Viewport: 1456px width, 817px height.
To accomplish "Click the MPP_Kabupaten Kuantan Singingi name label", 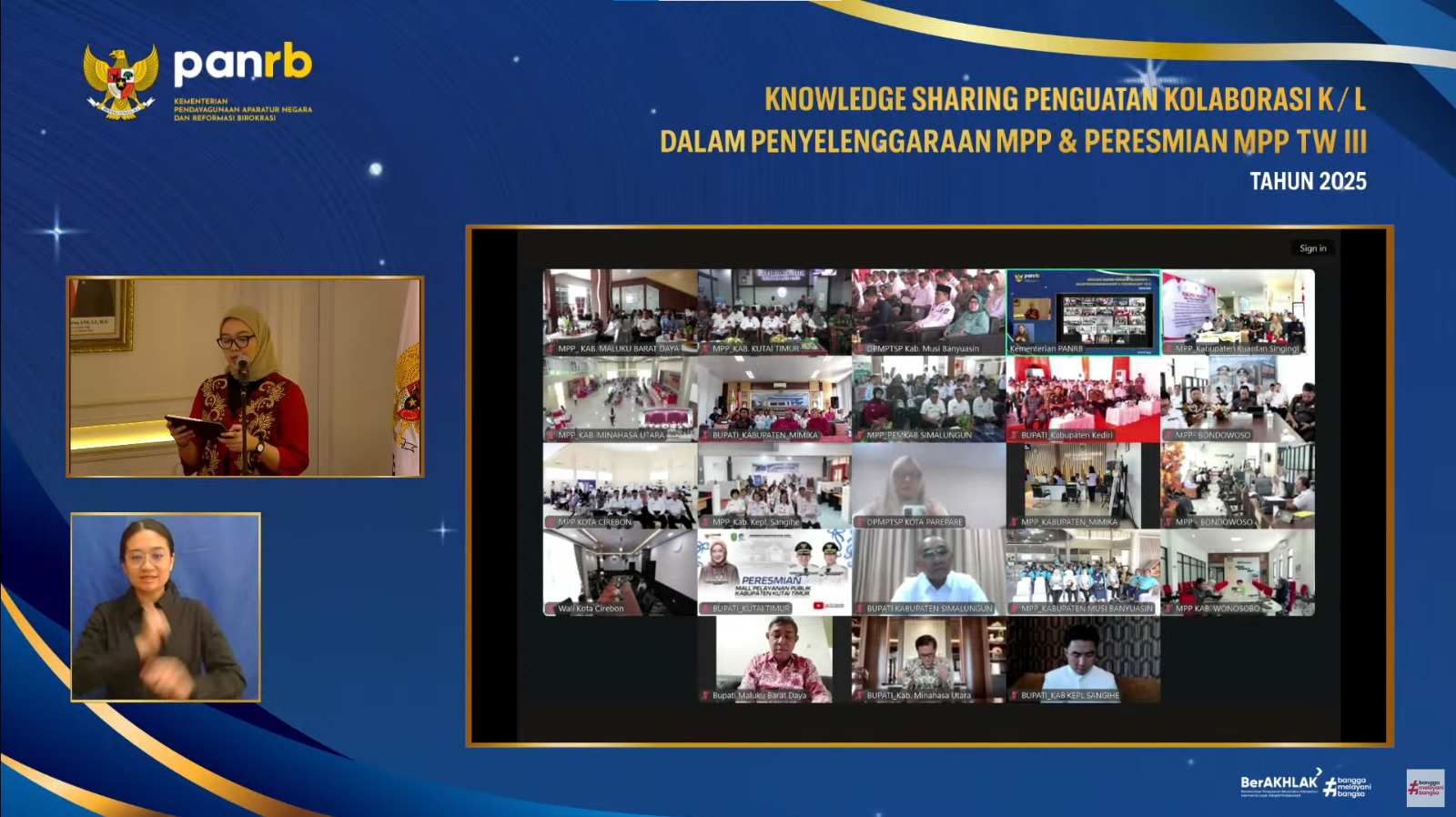I will point(1237,348).
